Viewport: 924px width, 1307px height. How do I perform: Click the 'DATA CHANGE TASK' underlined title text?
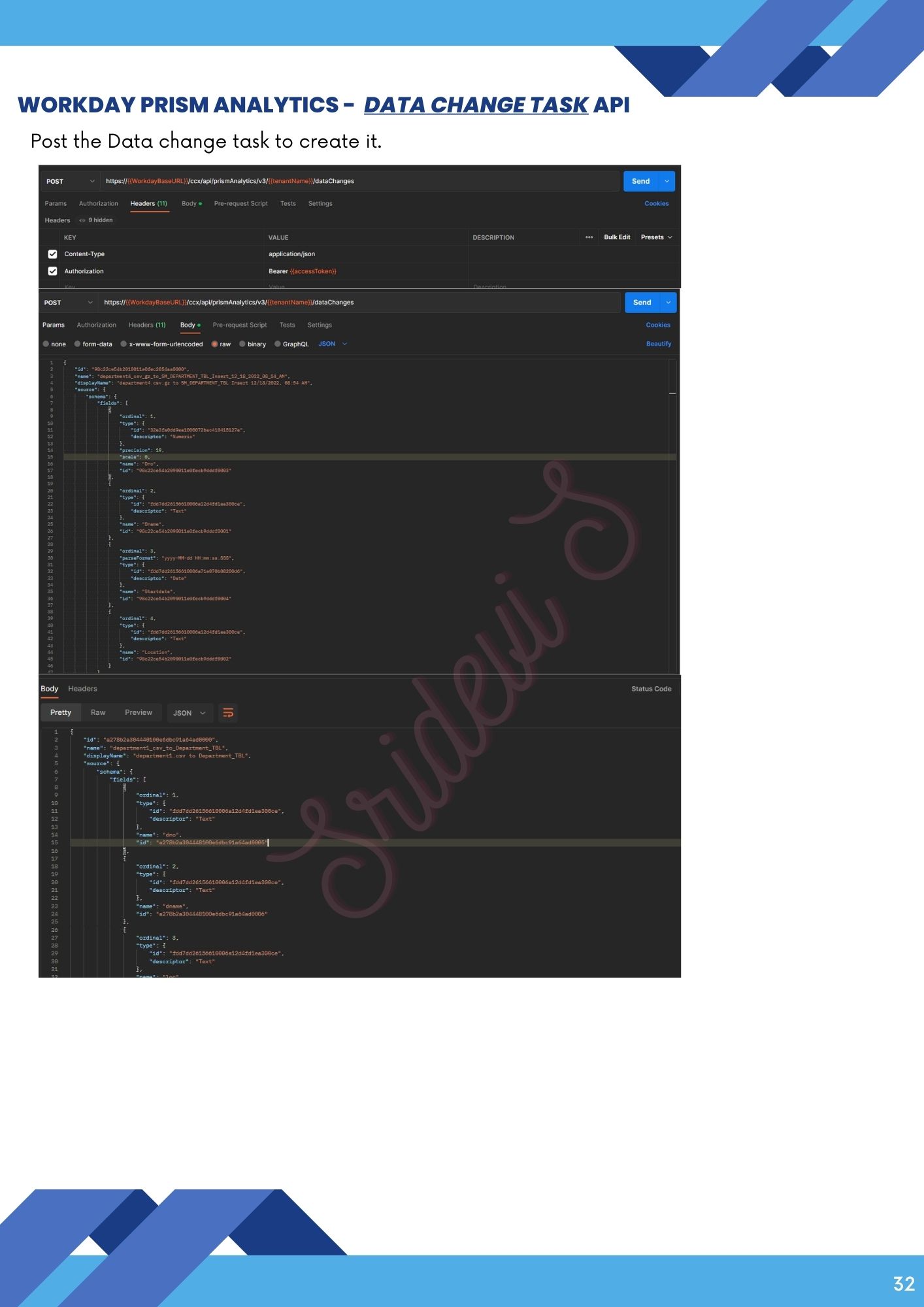pos(476,105)
